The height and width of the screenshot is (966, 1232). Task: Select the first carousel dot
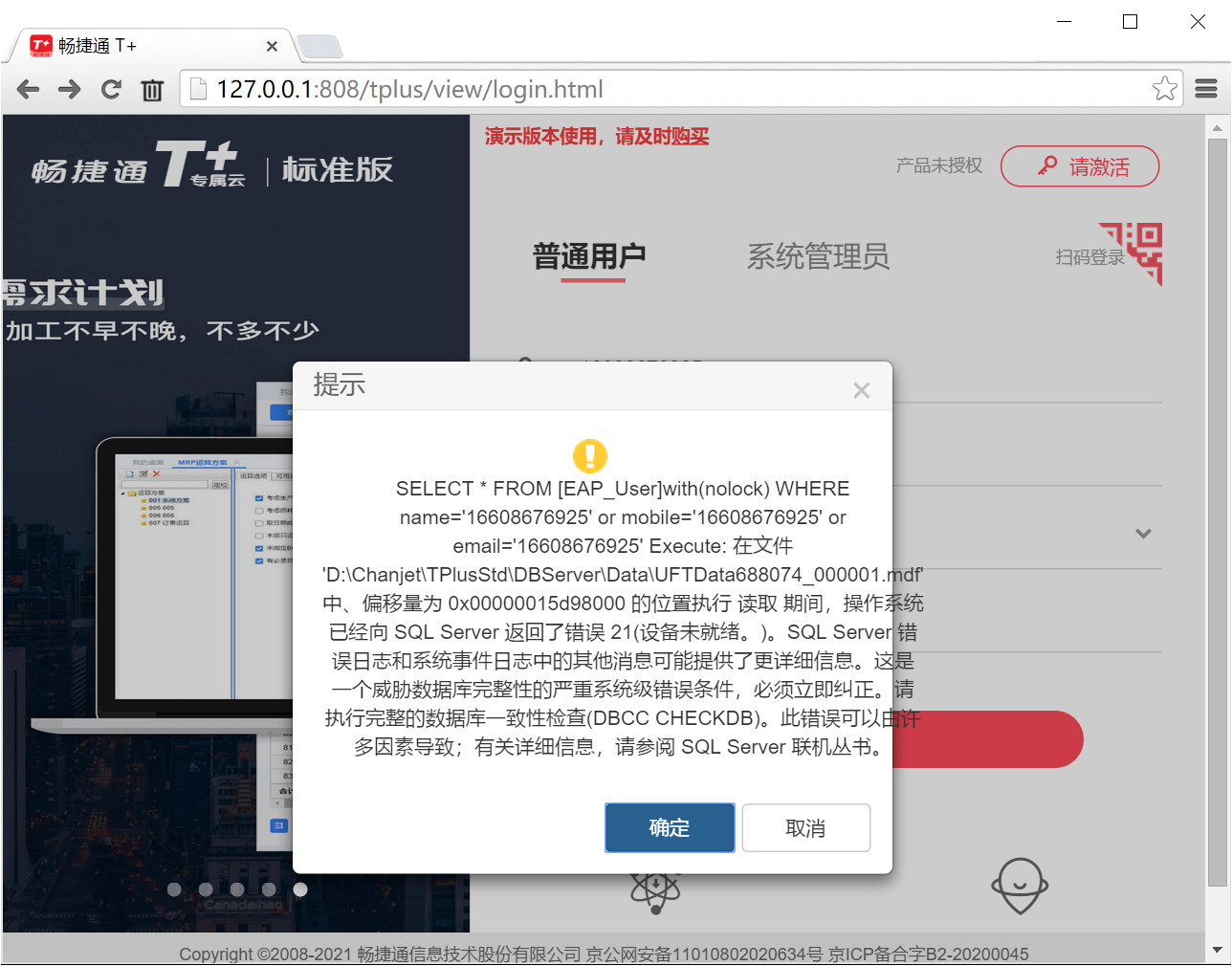(174, 889)
